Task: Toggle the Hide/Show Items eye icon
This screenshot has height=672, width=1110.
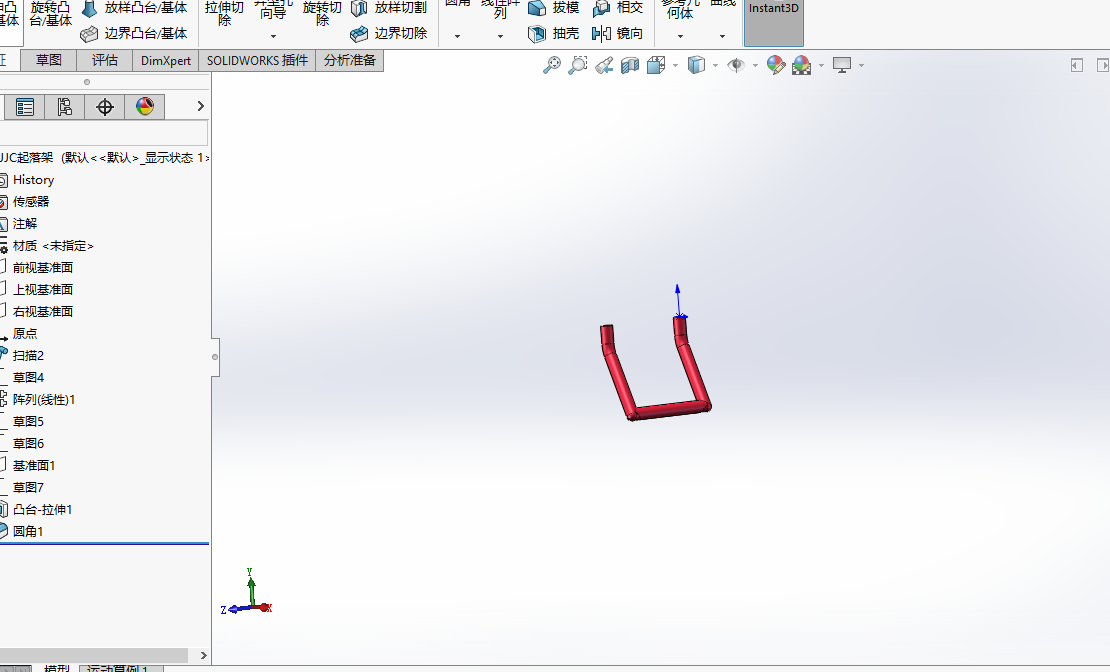Action: pyautogui.click(x=736, y=65)
